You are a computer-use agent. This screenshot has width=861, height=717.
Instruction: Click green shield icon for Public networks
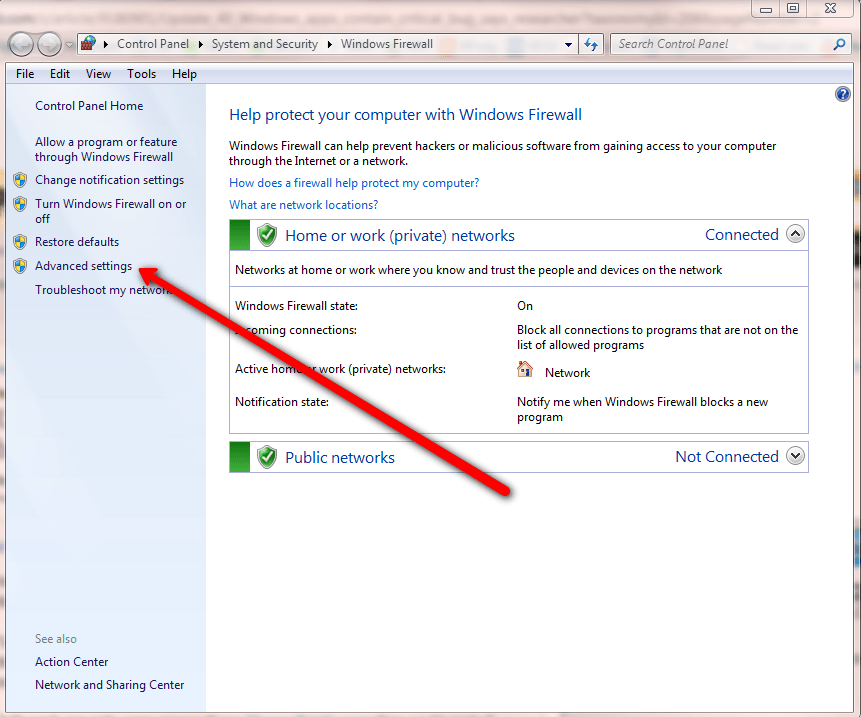click(267, 457)
